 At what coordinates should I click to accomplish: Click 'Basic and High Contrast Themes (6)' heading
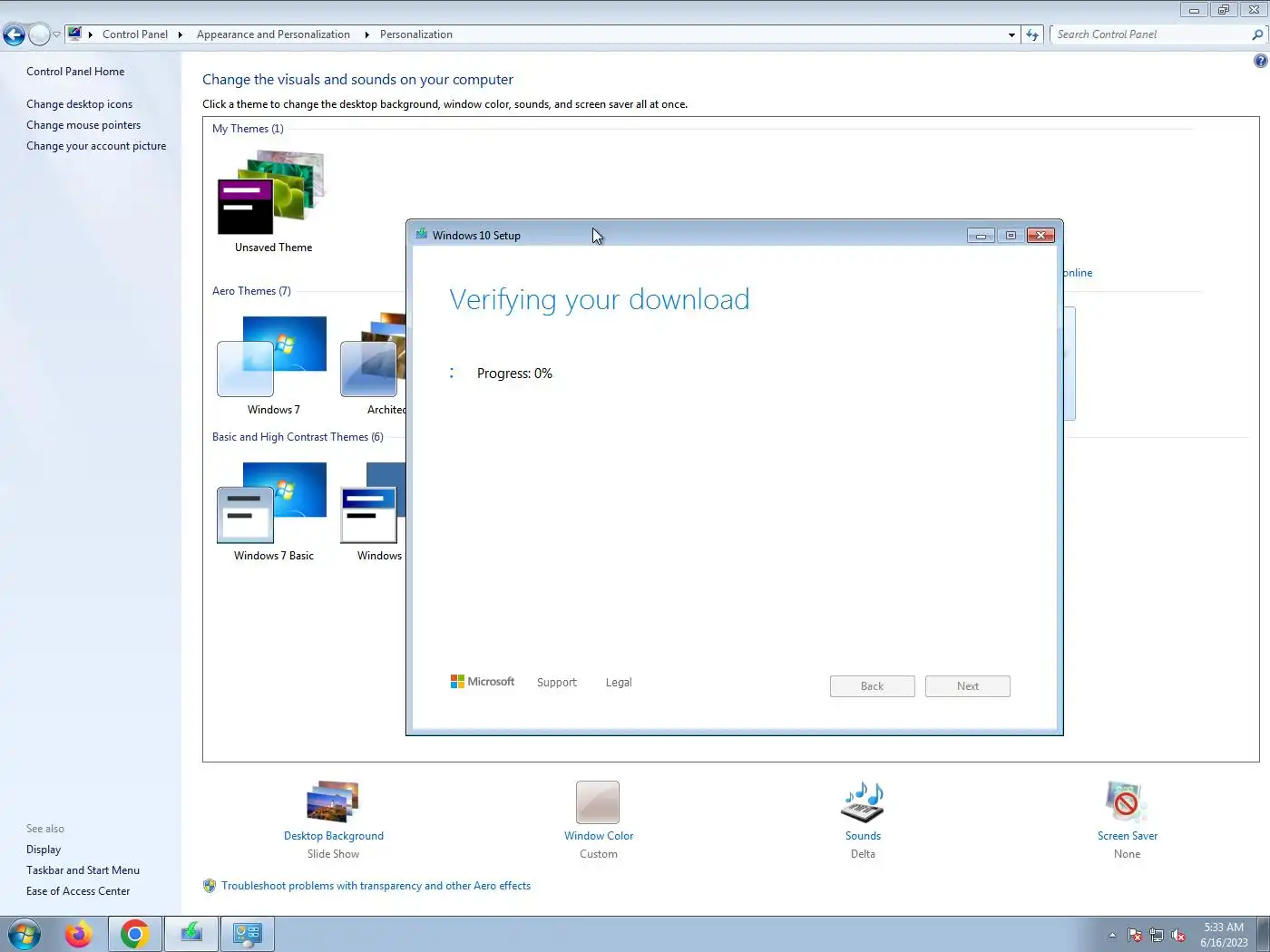pos(298,437)
